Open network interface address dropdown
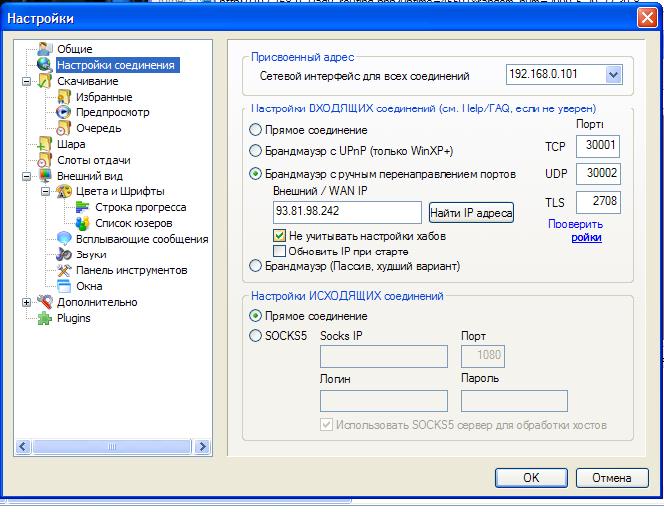 point(613,75)
